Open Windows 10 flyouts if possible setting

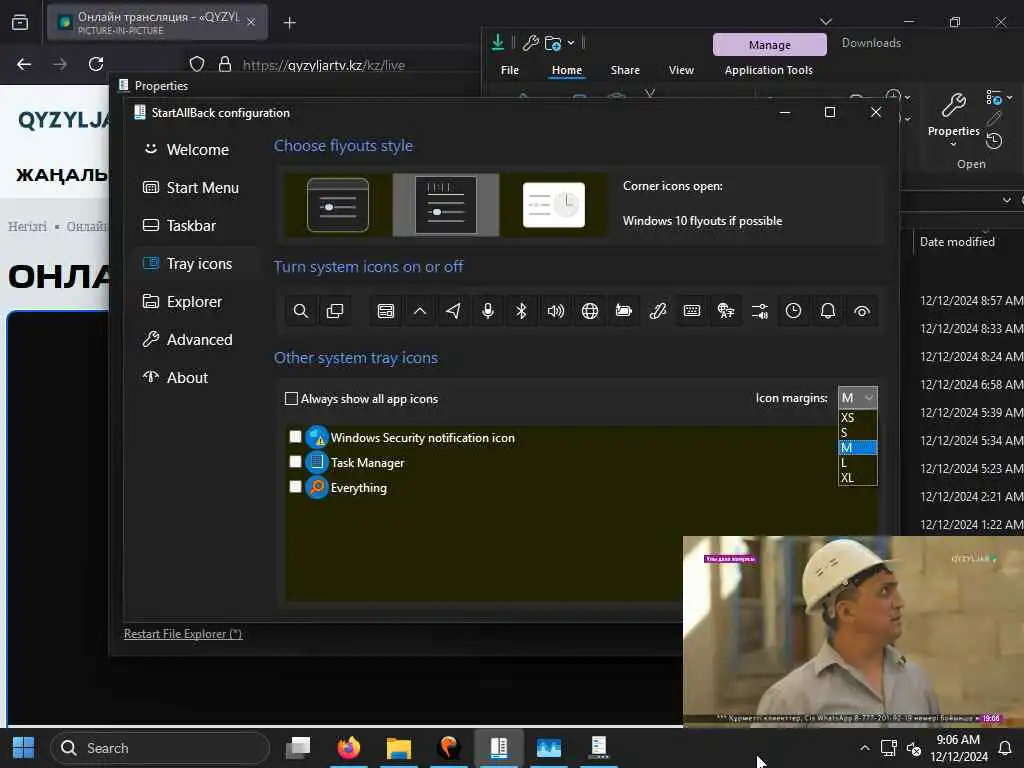point(702,221)
